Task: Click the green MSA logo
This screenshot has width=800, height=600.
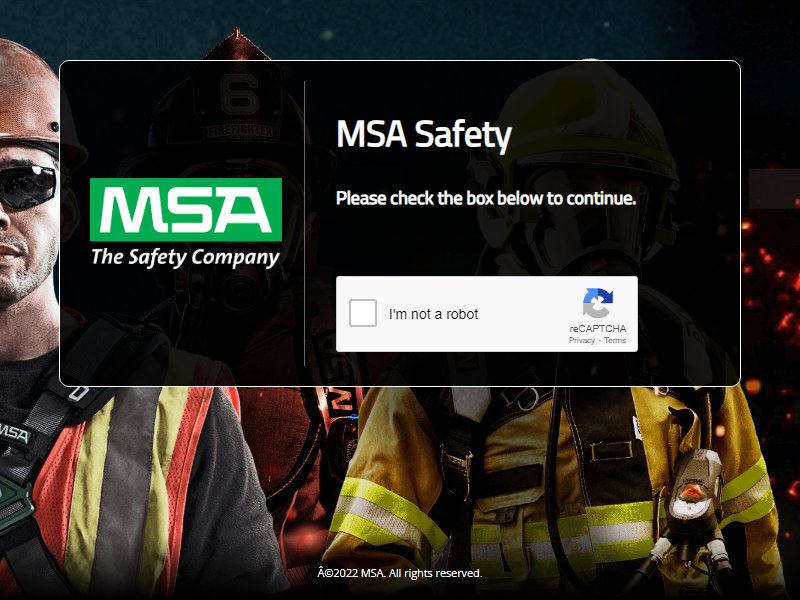Action: [186, 210]
